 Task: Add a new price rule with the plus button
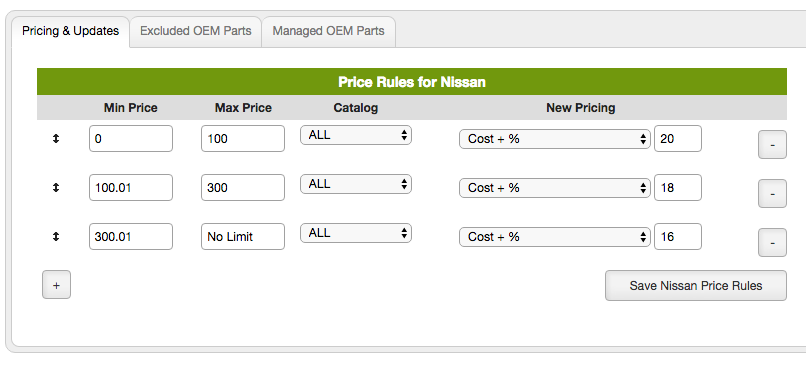56,285
